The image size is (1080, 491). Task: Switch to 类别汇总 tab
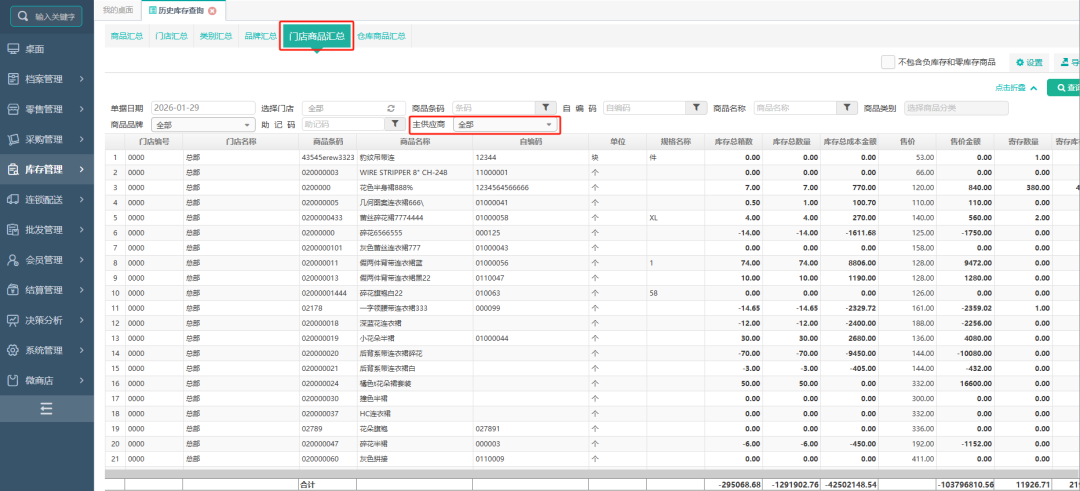(216, 36)
